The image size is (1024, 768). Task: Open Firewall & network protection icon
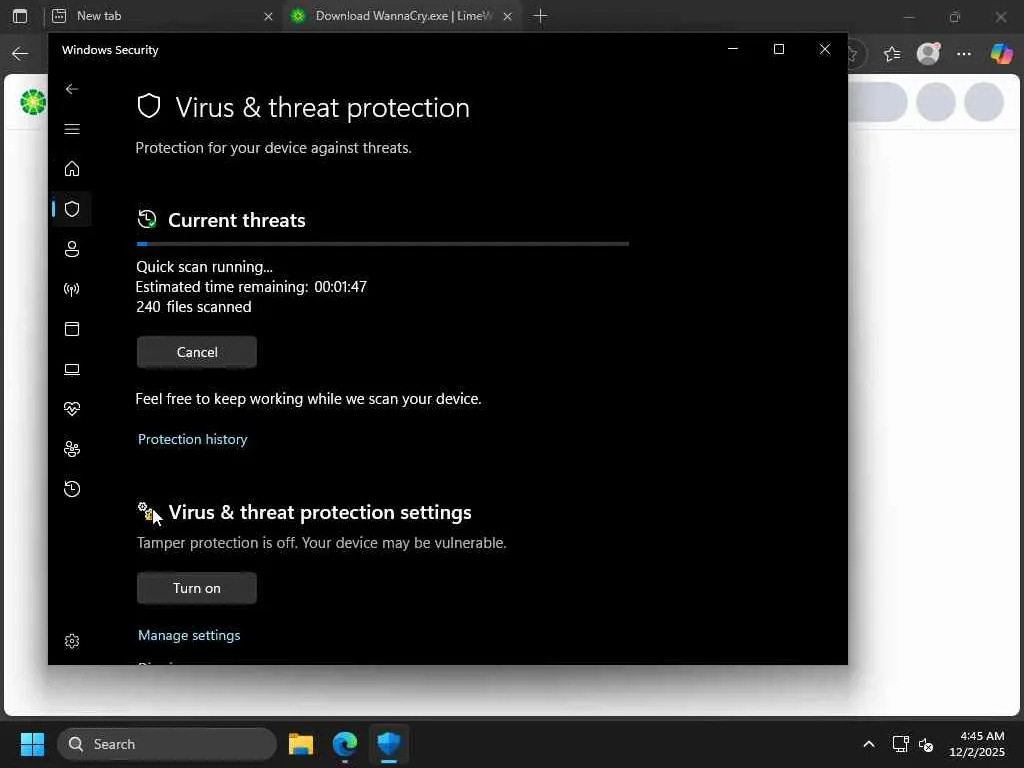point(72,289)
